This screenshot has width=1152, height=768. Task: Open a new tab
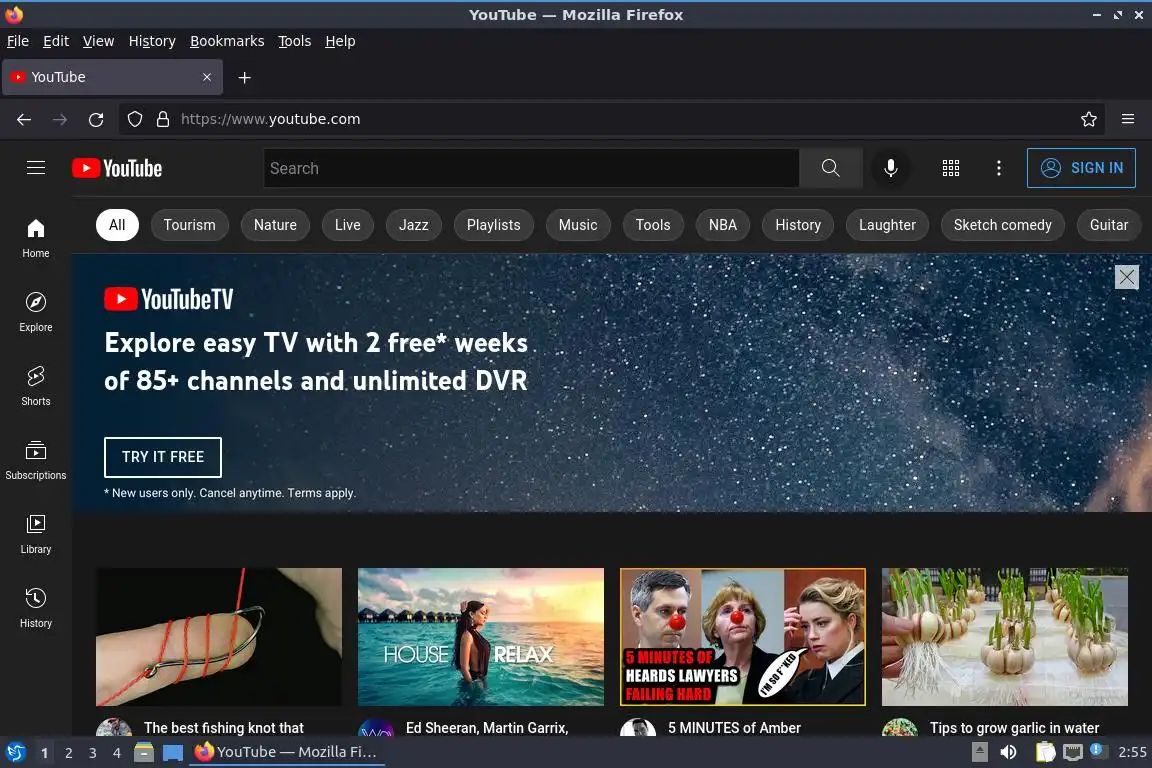[x=245, y=77]
